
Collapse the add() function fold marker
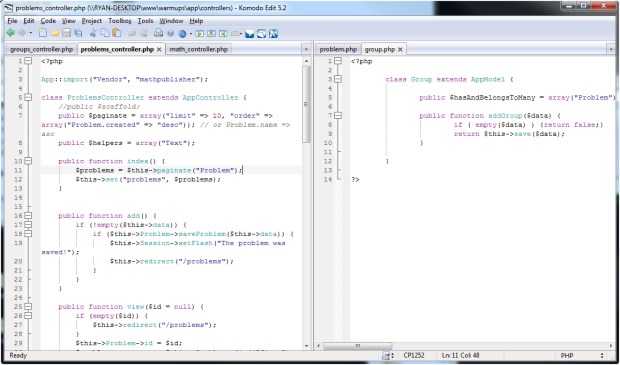pos(28,216)
